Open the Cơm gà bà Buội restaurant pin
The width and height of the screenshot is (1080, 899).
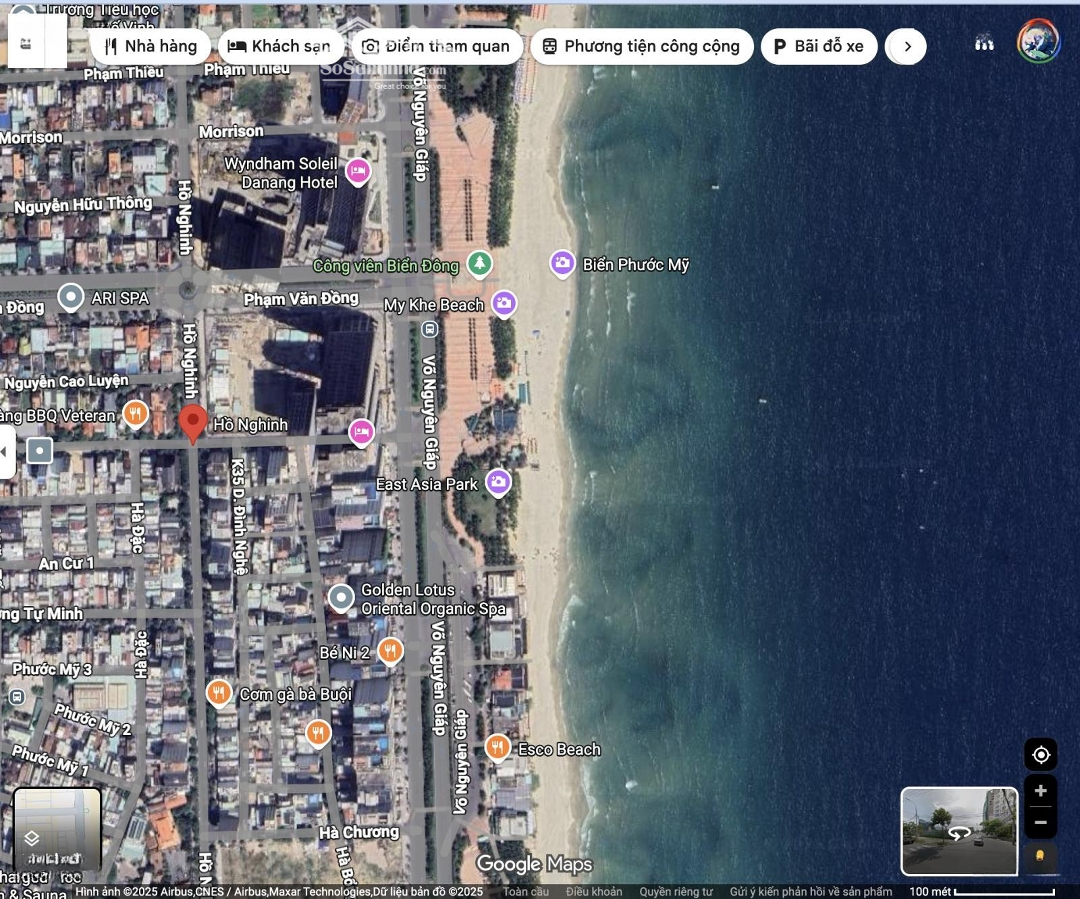pos(219,692)
